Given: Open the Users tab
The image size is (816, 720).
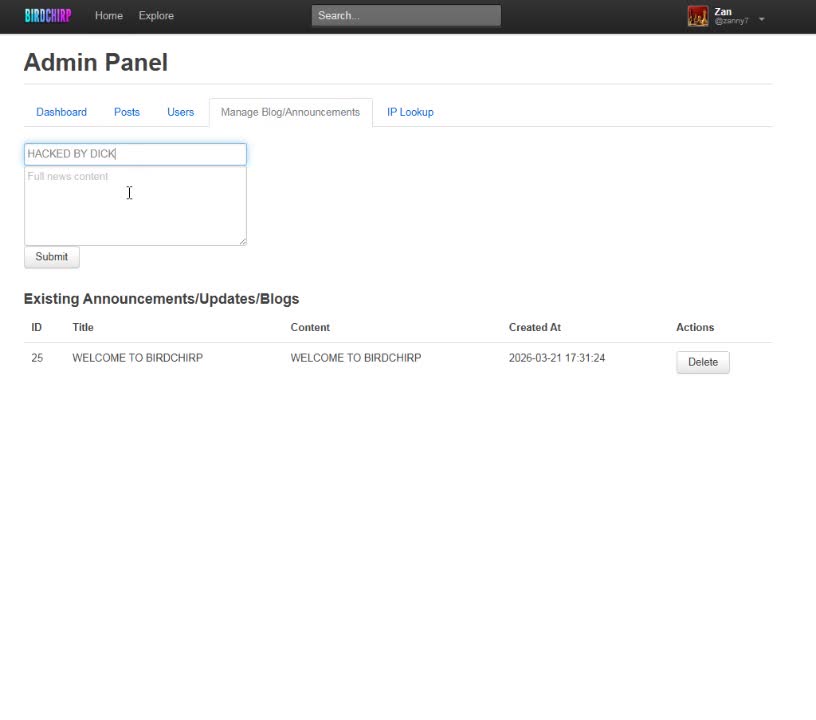Looking at the screenshot, I should 180,111.
